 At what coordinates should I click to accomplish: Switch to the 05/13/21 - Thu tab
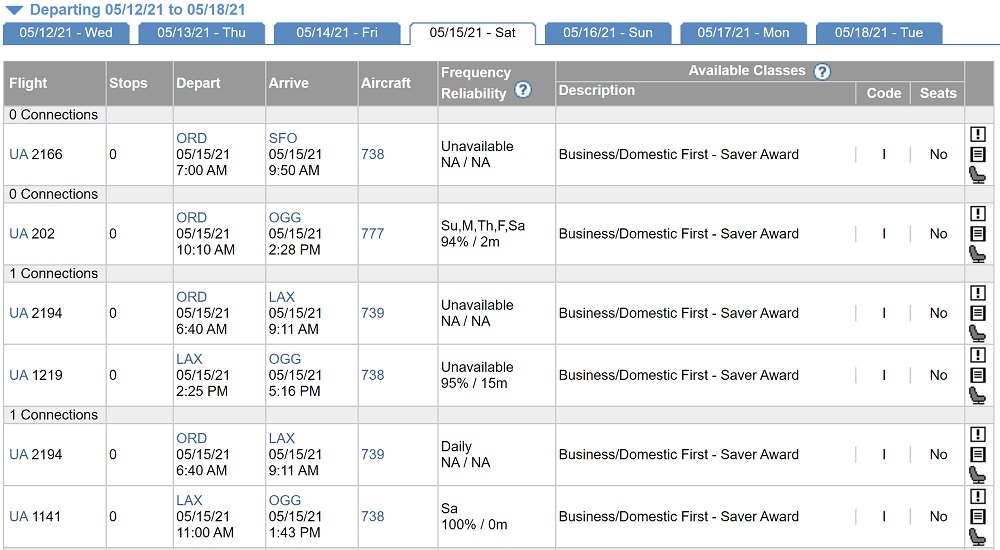pyautogui.click(x=201, y=33)
